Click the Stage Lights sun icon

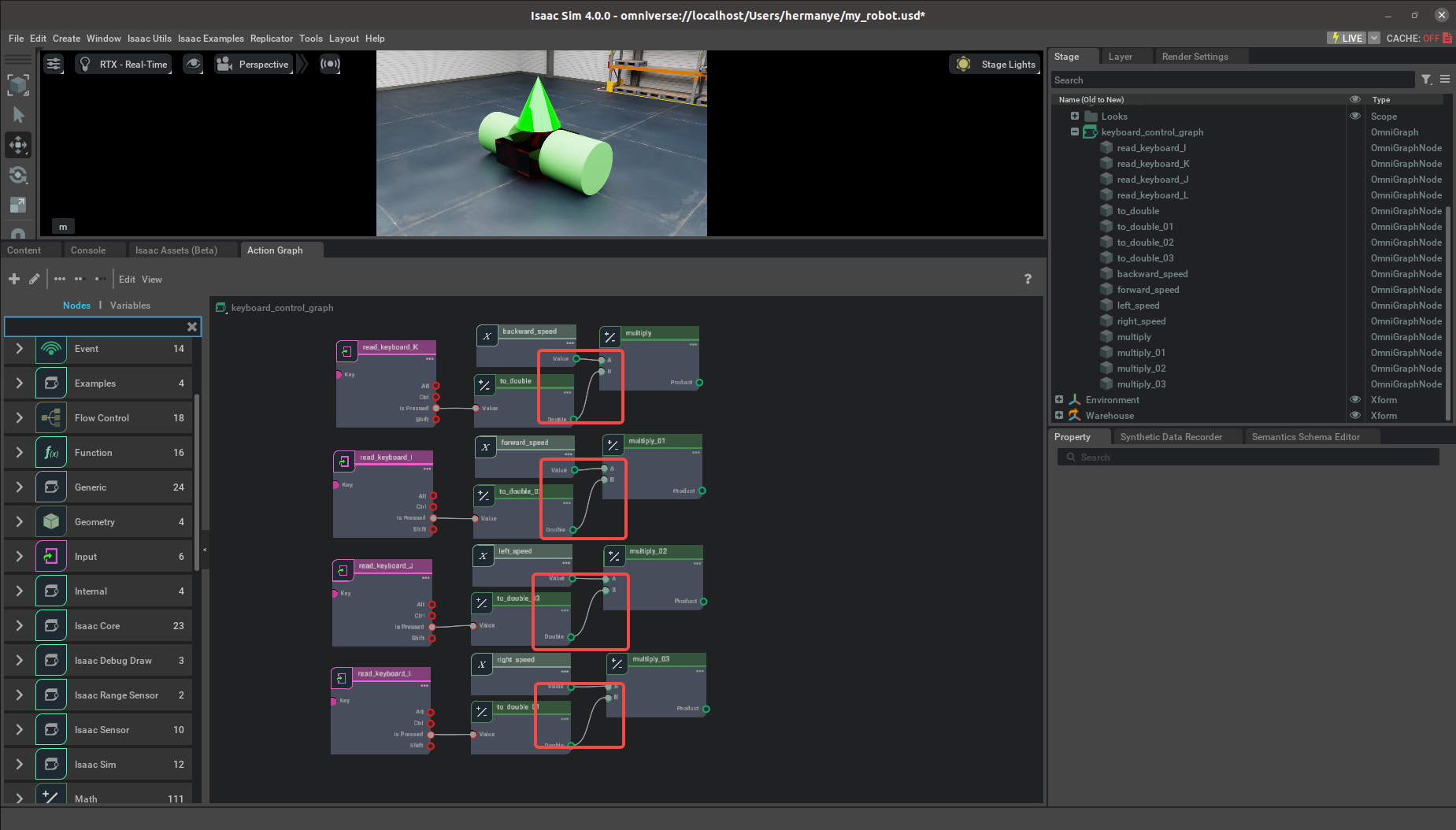coord(963,64)
